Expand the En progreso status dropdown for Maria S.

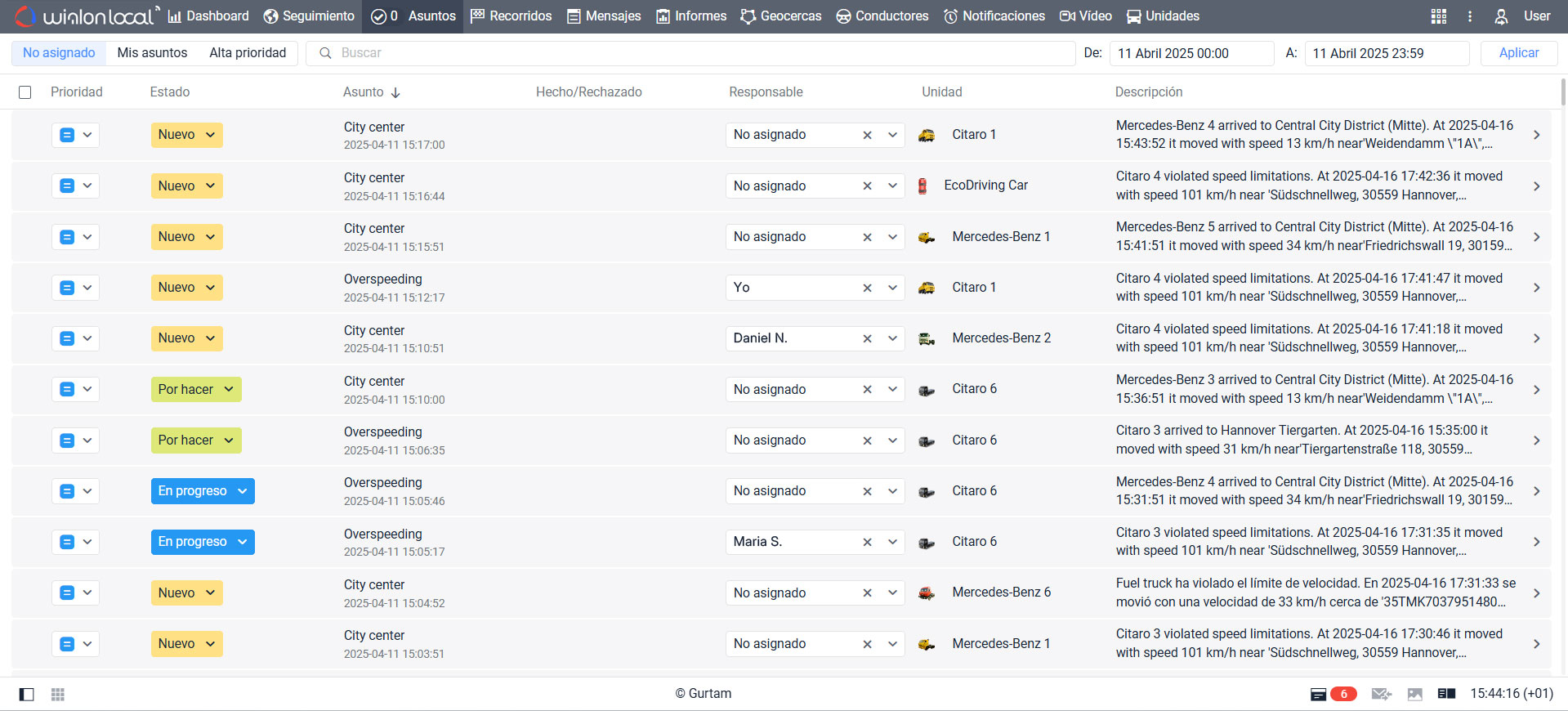coord(243,542)
